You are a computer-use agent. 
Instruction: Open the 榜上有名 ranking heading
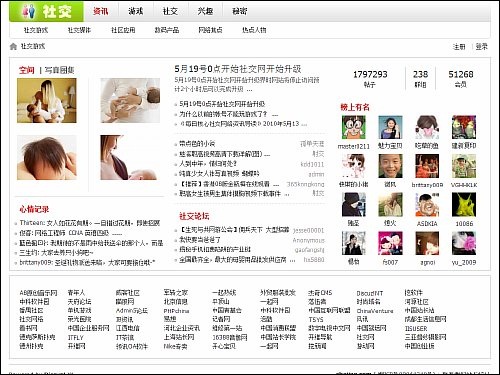point(355,107)
